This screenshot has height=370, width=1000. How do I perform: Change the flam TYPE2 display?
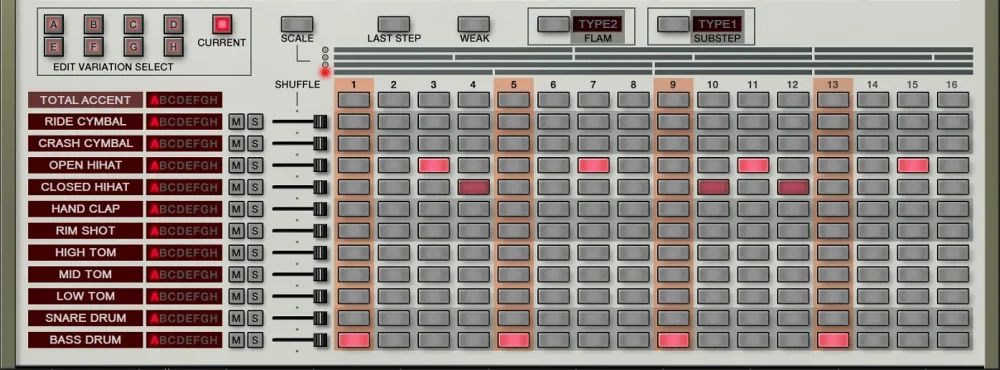coord(598,24)
